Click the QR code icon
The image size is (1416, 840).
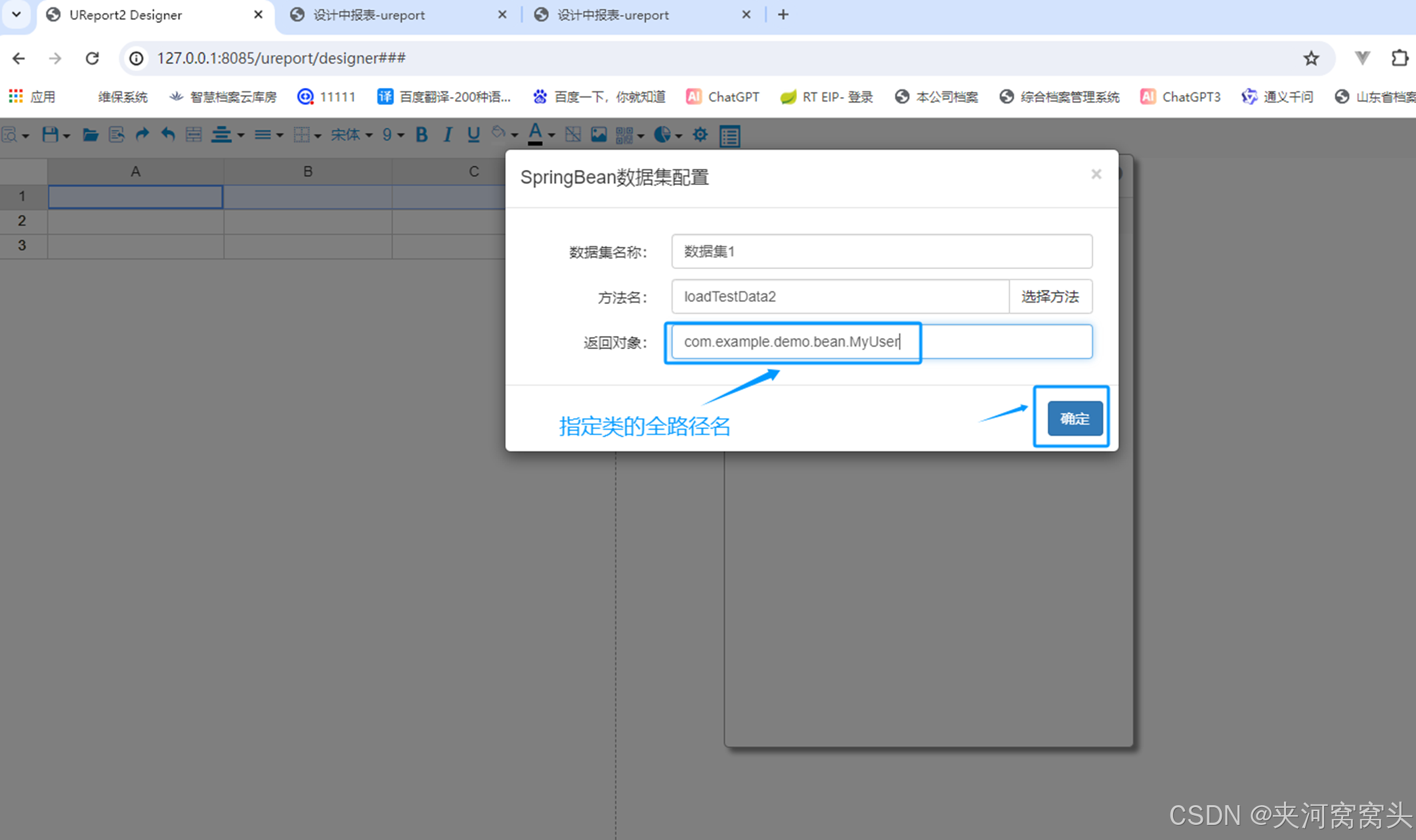tap(624, 135)
